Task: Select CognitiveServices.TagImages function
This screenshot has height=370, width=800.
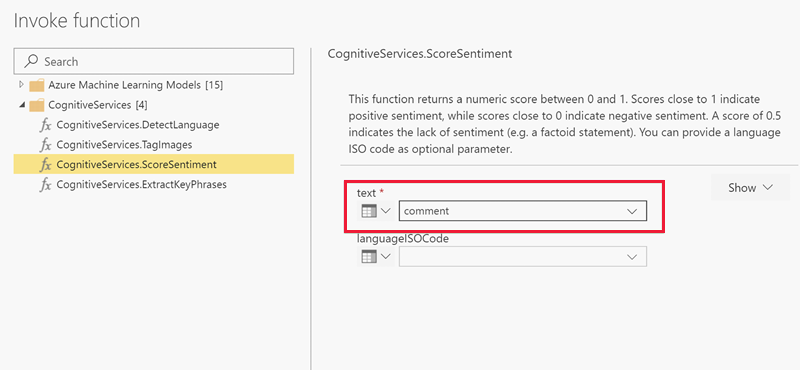Action: pyautogui.click(x=154, y=144)
